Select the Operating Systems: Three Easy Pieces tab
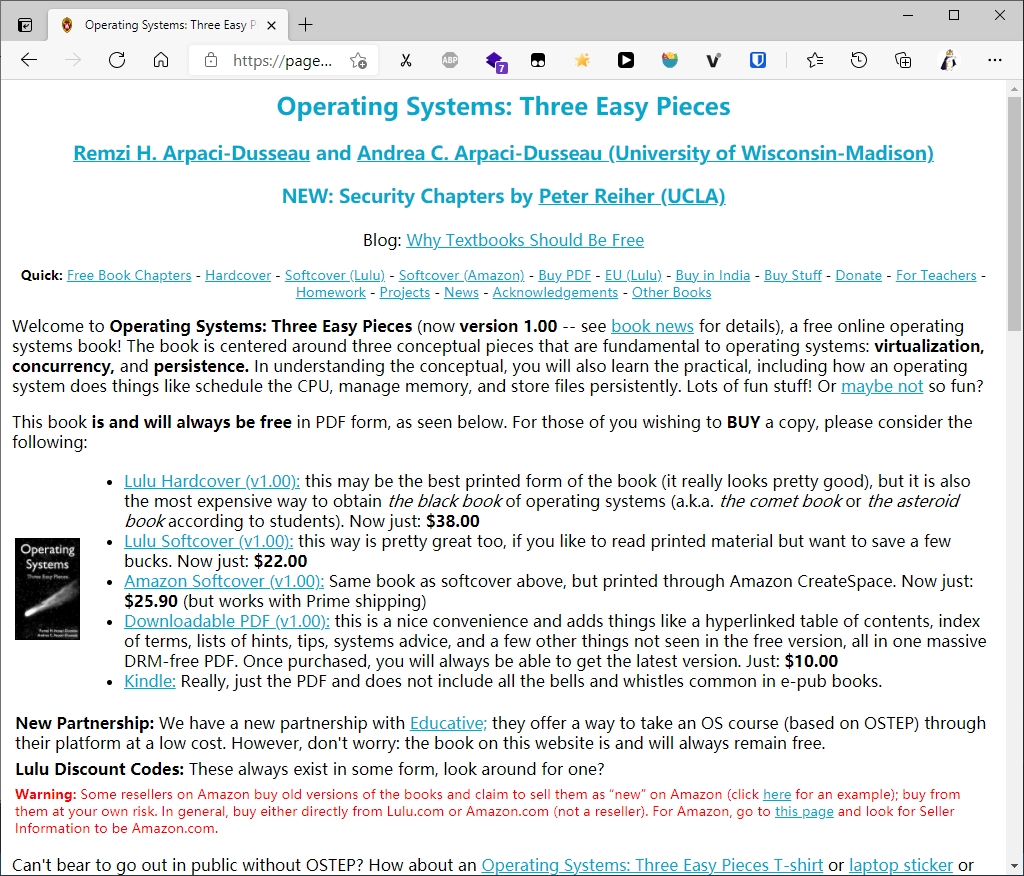Image resolution: width=1024 pixels, height=876 pixels. tap(170, 25)
